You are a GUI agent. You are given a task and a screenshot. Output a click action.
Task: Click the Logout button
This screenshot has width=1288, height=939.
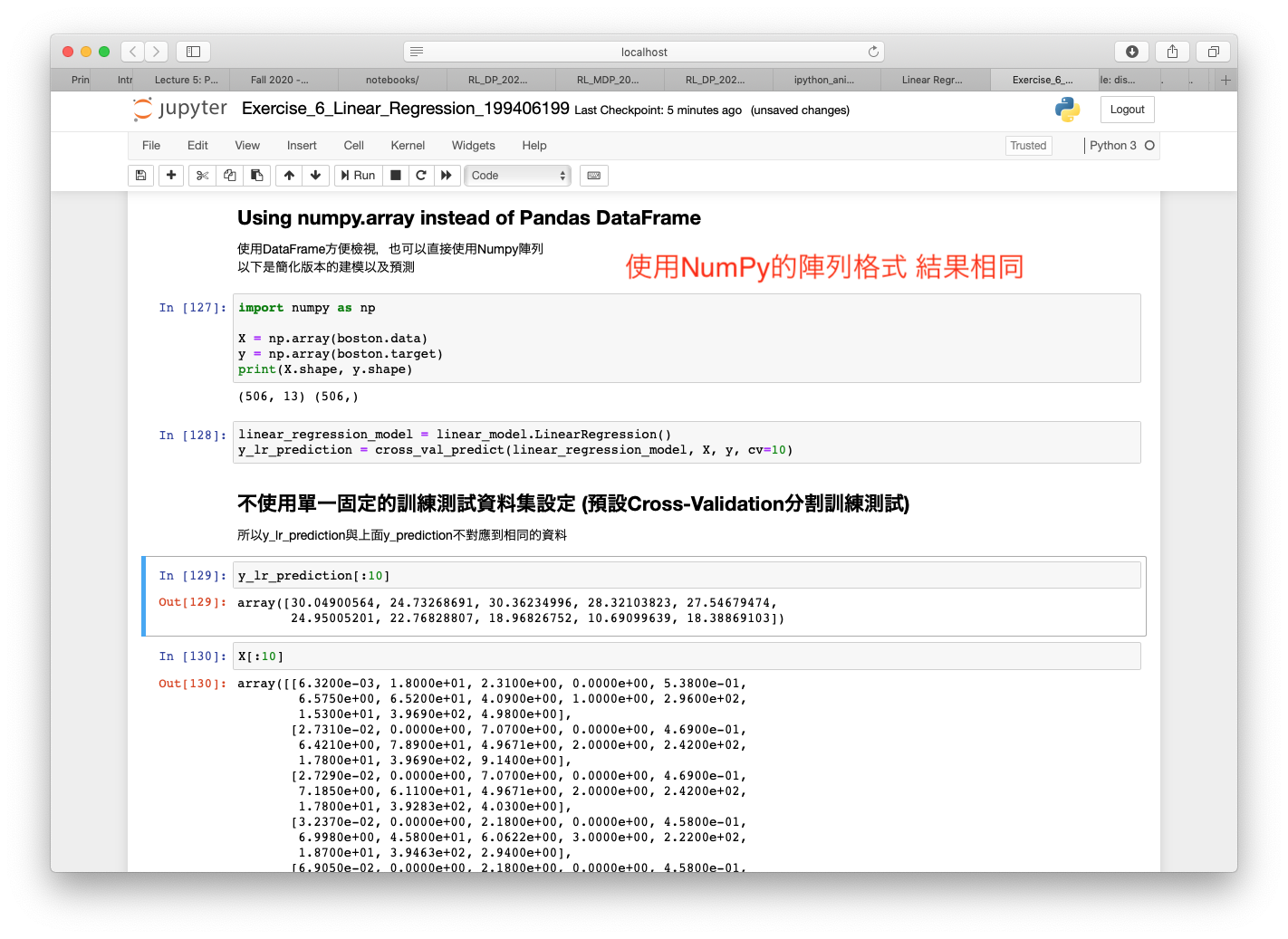[1127, 110]
